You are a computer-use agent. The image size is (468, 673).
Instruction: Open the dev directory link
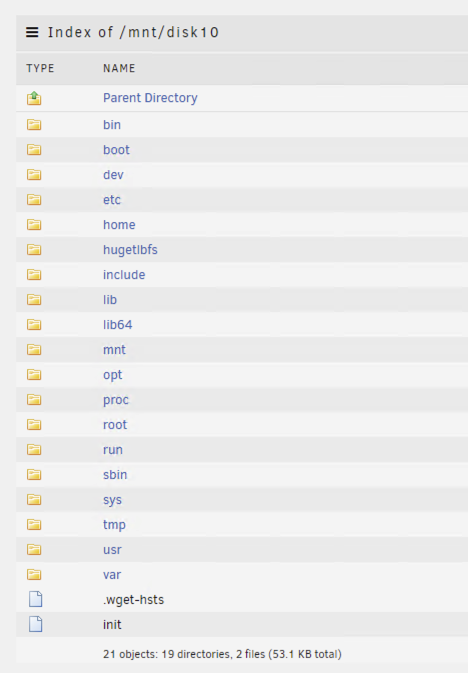[113, 175]
